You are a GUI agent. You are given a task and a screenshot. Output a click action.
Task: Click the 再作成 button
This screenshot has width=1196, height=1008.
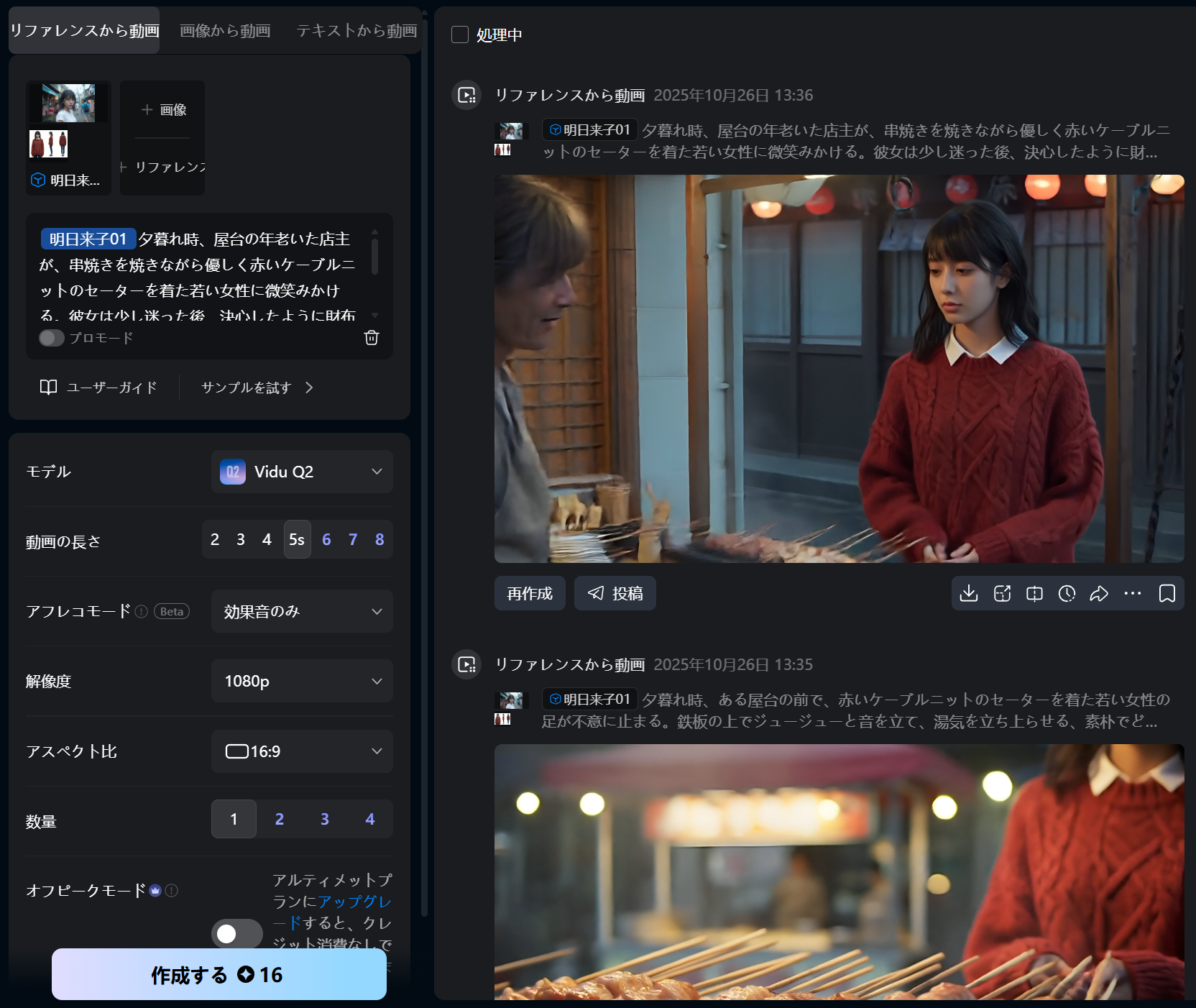530,593
